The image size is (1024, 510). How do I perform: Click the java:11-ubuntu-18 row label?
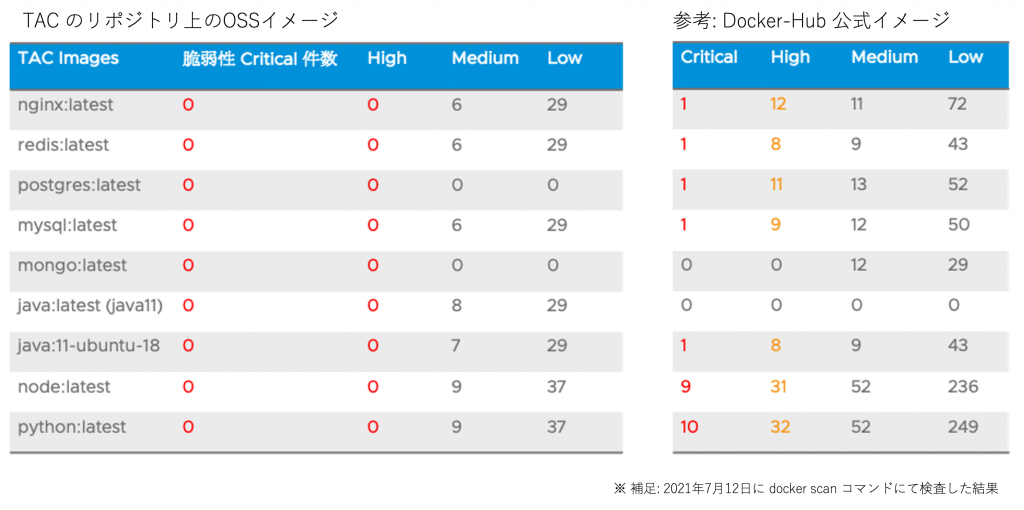pos(89,346)
